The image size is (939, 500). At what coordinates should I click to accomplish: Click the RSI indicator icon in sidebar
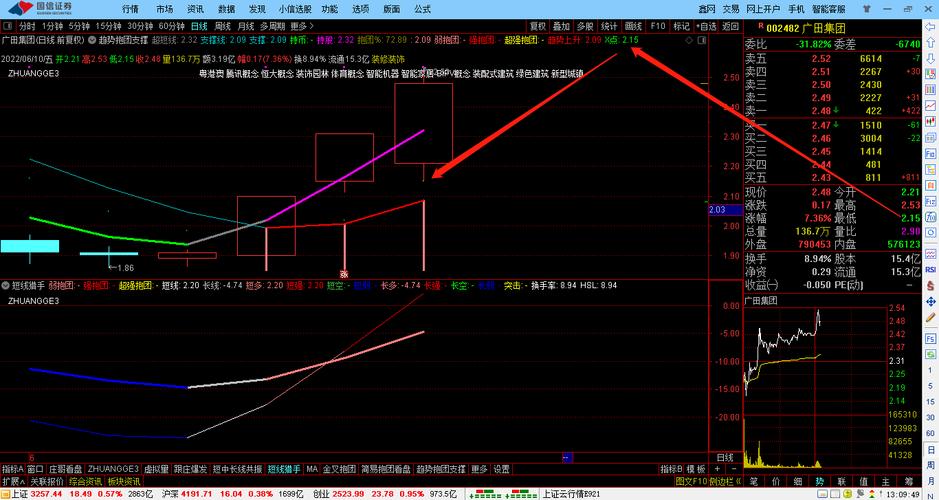(931, 270)
